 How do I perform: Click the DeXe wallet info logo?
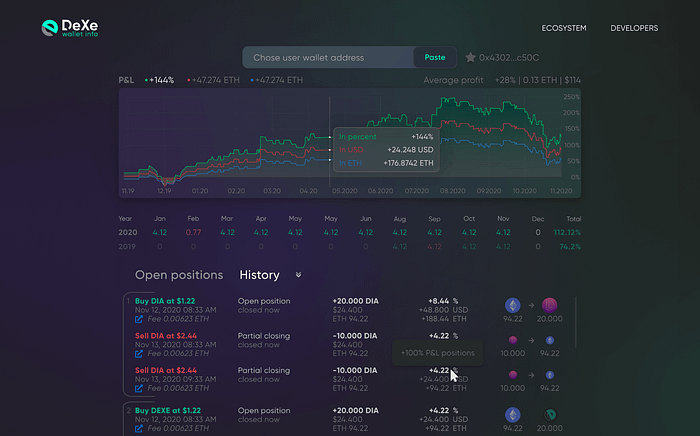pos(70,28)
